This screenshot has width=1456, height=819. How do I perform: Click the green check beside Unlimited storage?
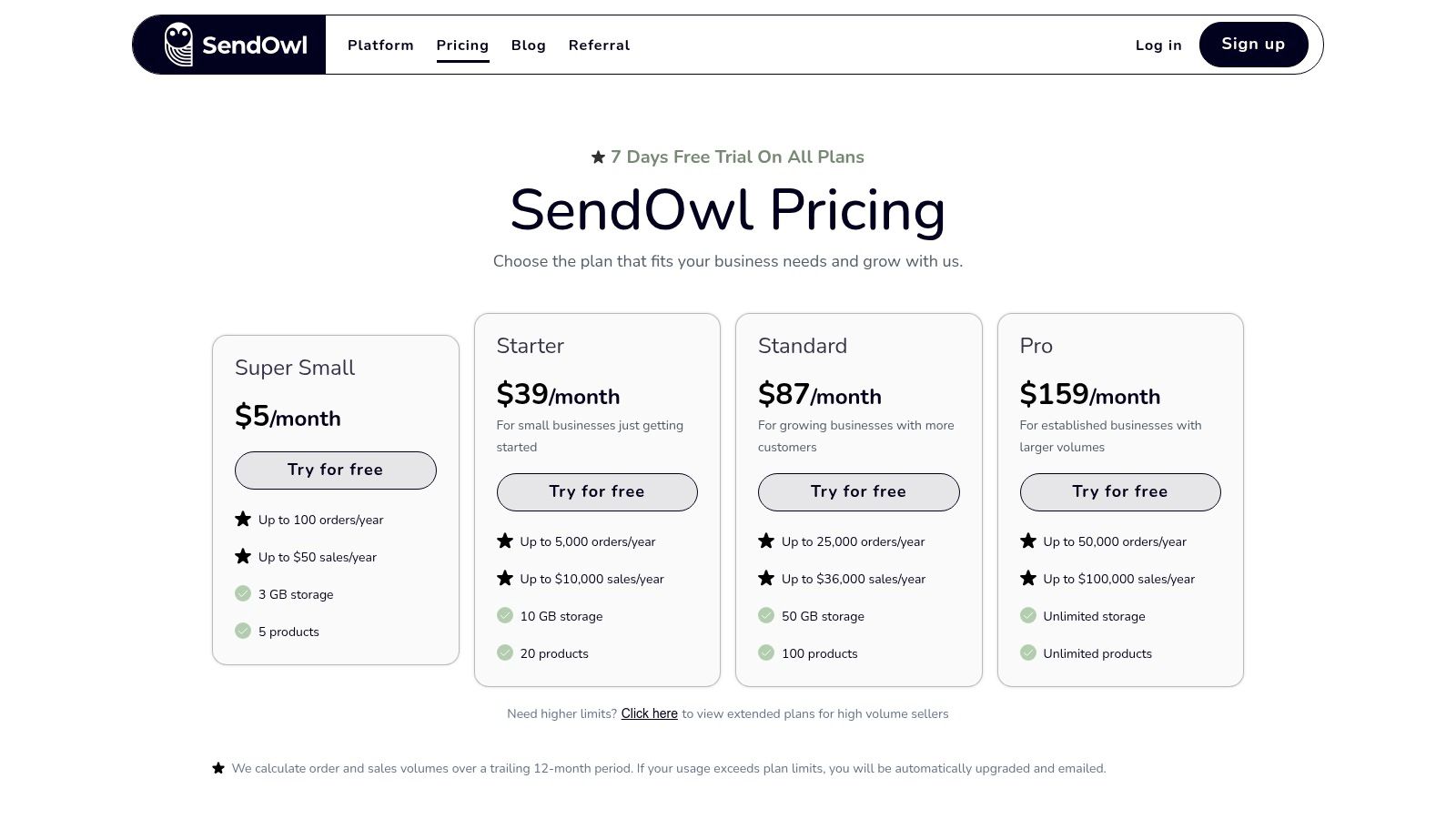(x=1027, y=615)
